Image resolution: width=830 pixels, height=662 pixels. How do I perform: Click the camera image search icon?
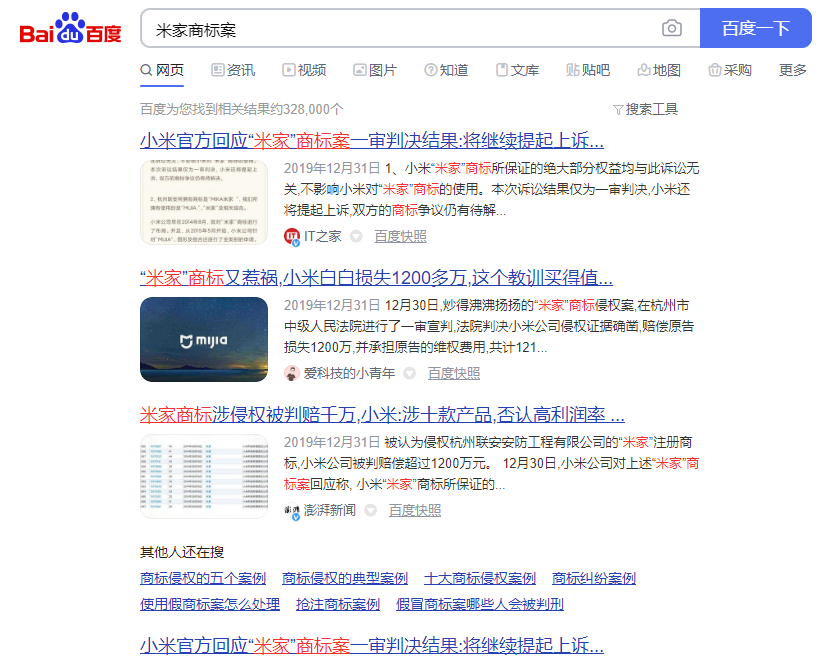672,29
